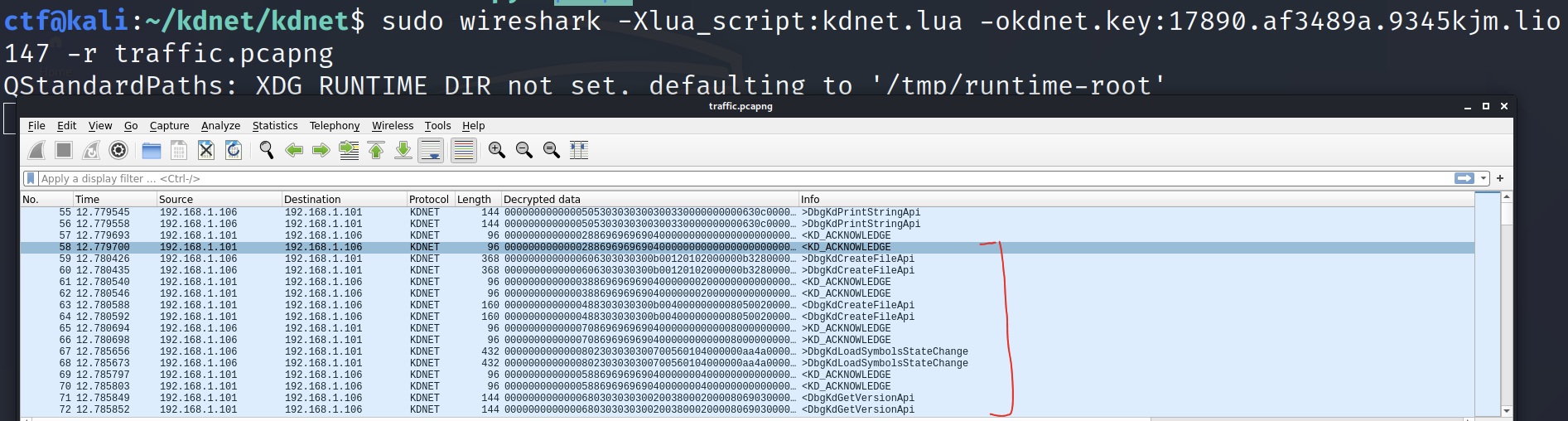Click the Go to specified packet icon
This screenshot has height=421, width=1568.
point(350,150)
